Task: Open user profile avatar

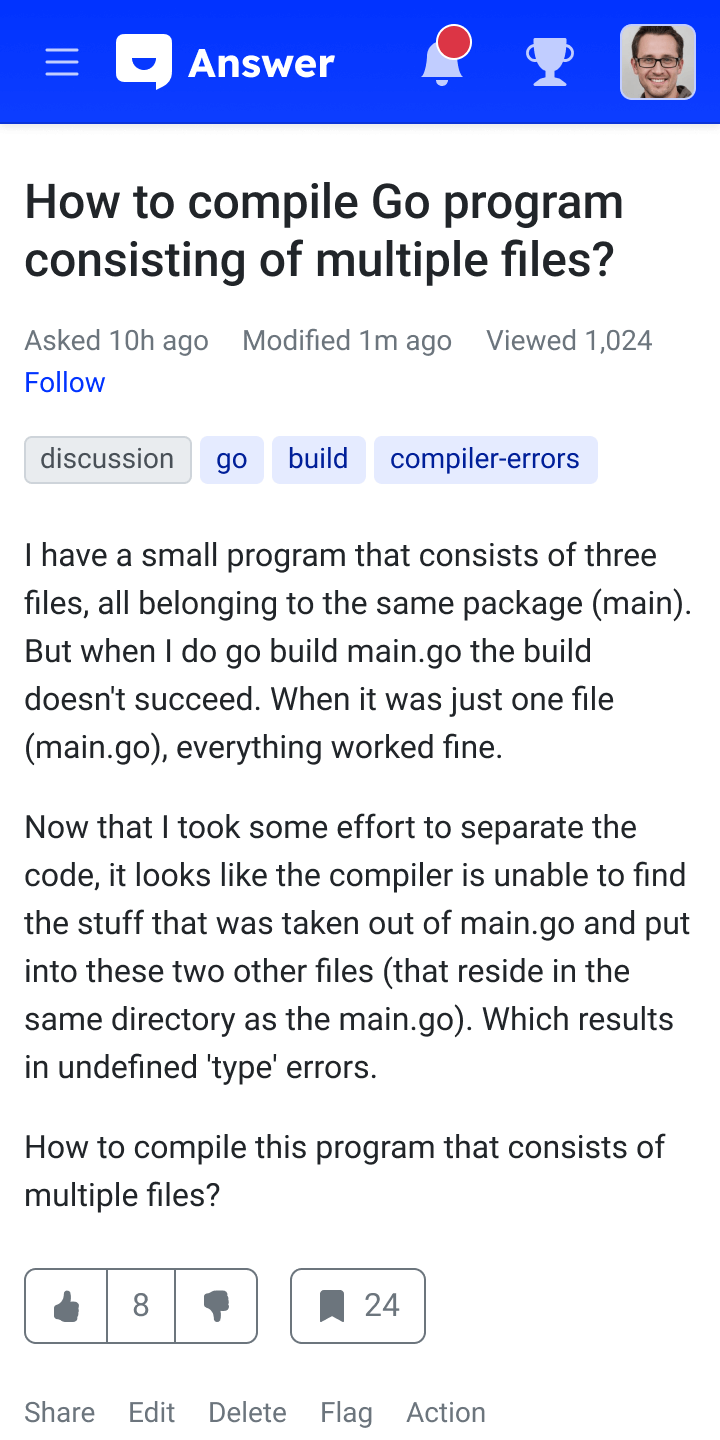Action: pyautogui.click(x=657, y=62)
